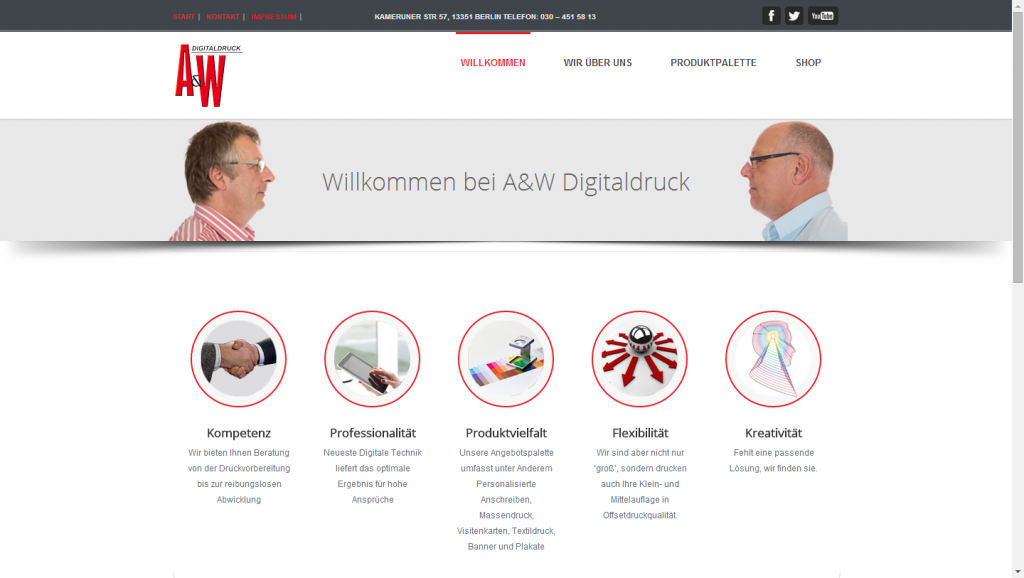The width and height of the screenshot is (1024, 578).
Task: Open the WIR ÜBER UNS menu
Action: (598, 63)
